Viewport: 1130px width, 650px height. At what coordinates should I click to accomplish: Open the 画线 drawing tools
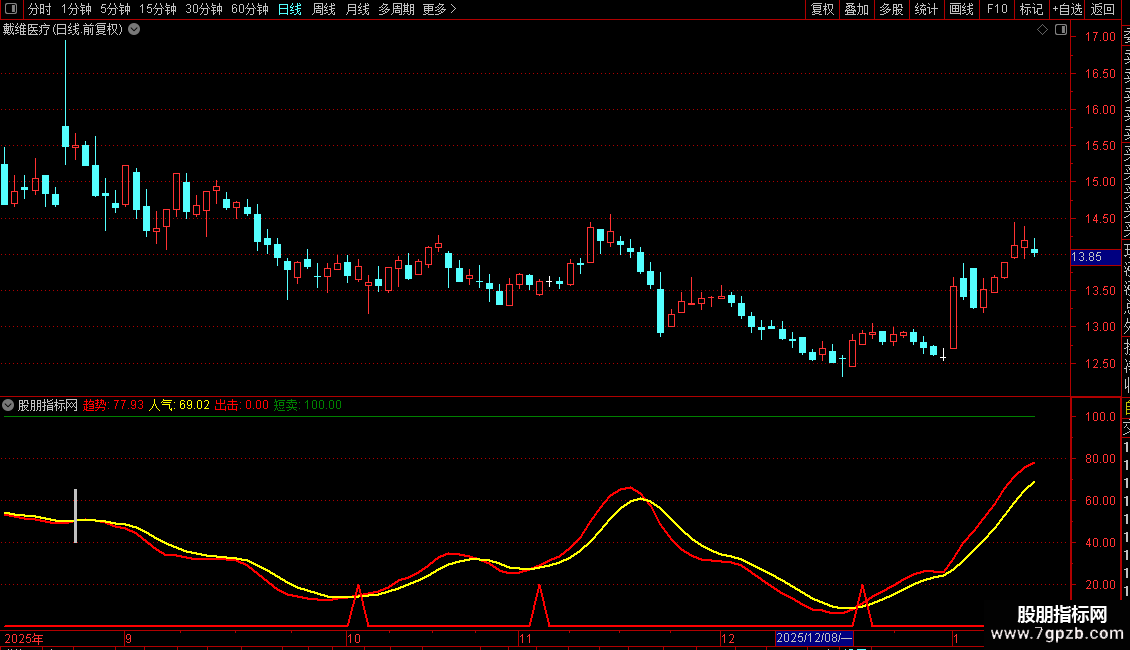point(961,9)
